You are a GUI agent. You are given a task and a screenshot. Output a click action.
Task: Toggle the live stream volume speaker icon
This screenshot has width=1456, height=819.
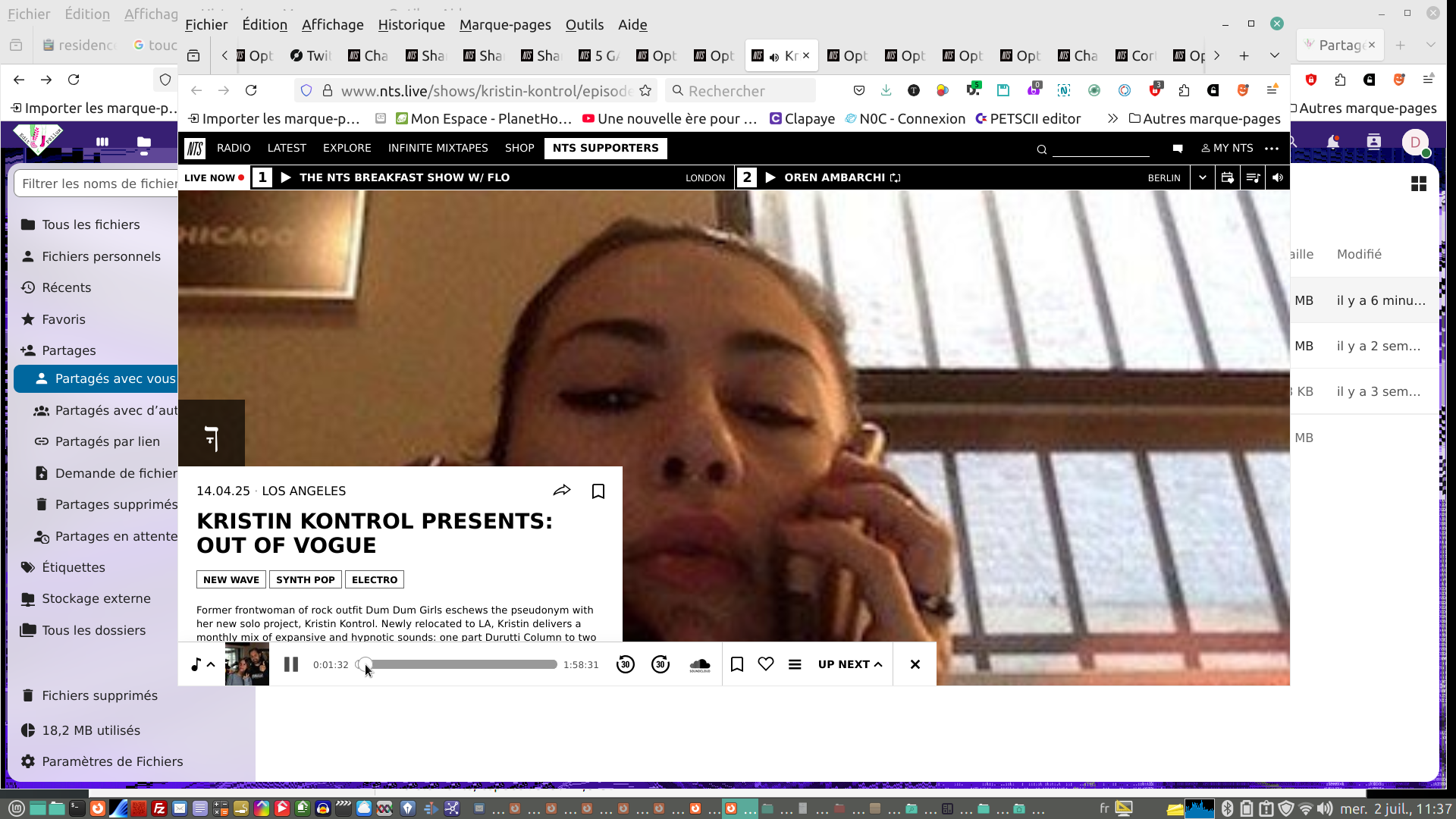point(1278,177)
